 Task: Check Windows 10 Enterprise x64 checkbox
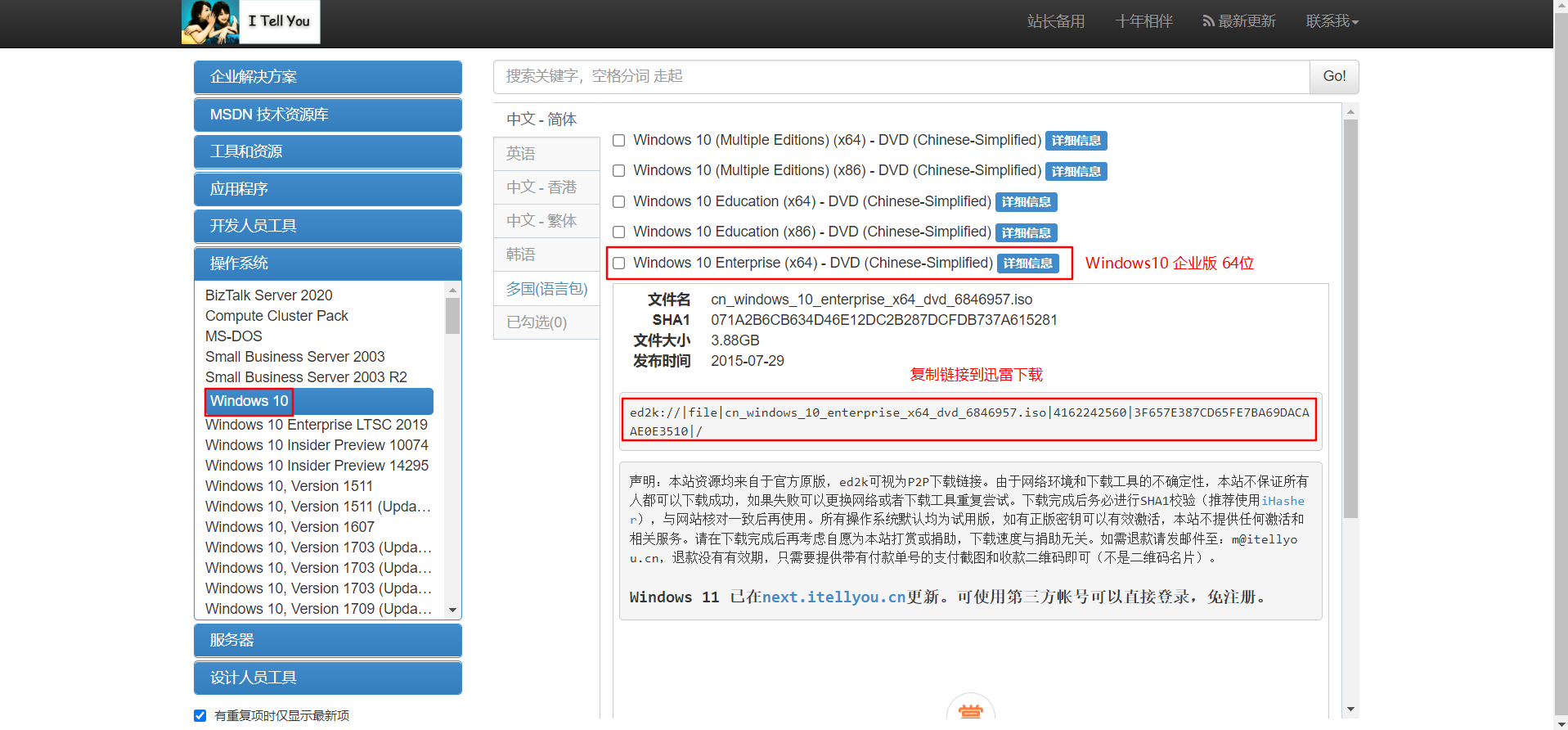pyautogui.click(x=619, y=264)
